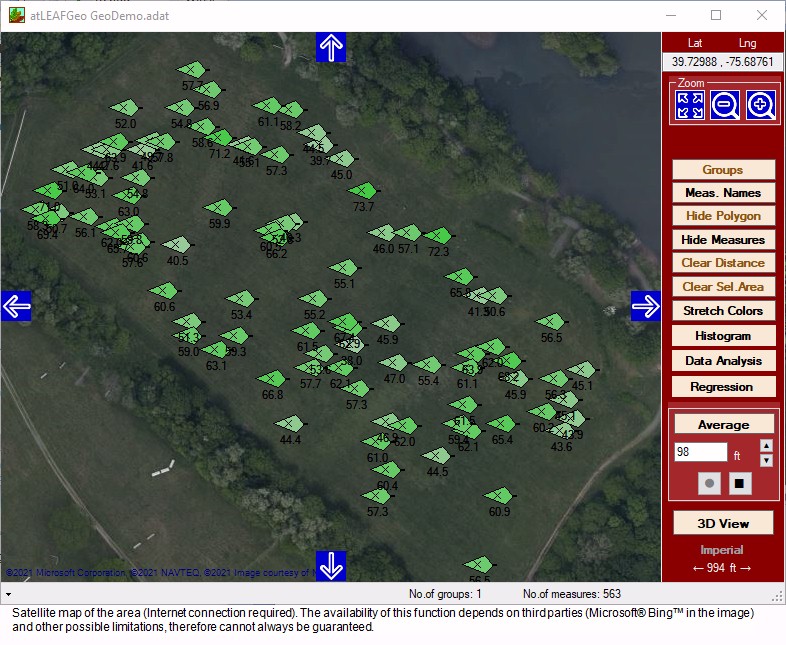Zoom in using the plus magnifier icon
This screenshot has width=786, height=645.
(x=760, y=105)
